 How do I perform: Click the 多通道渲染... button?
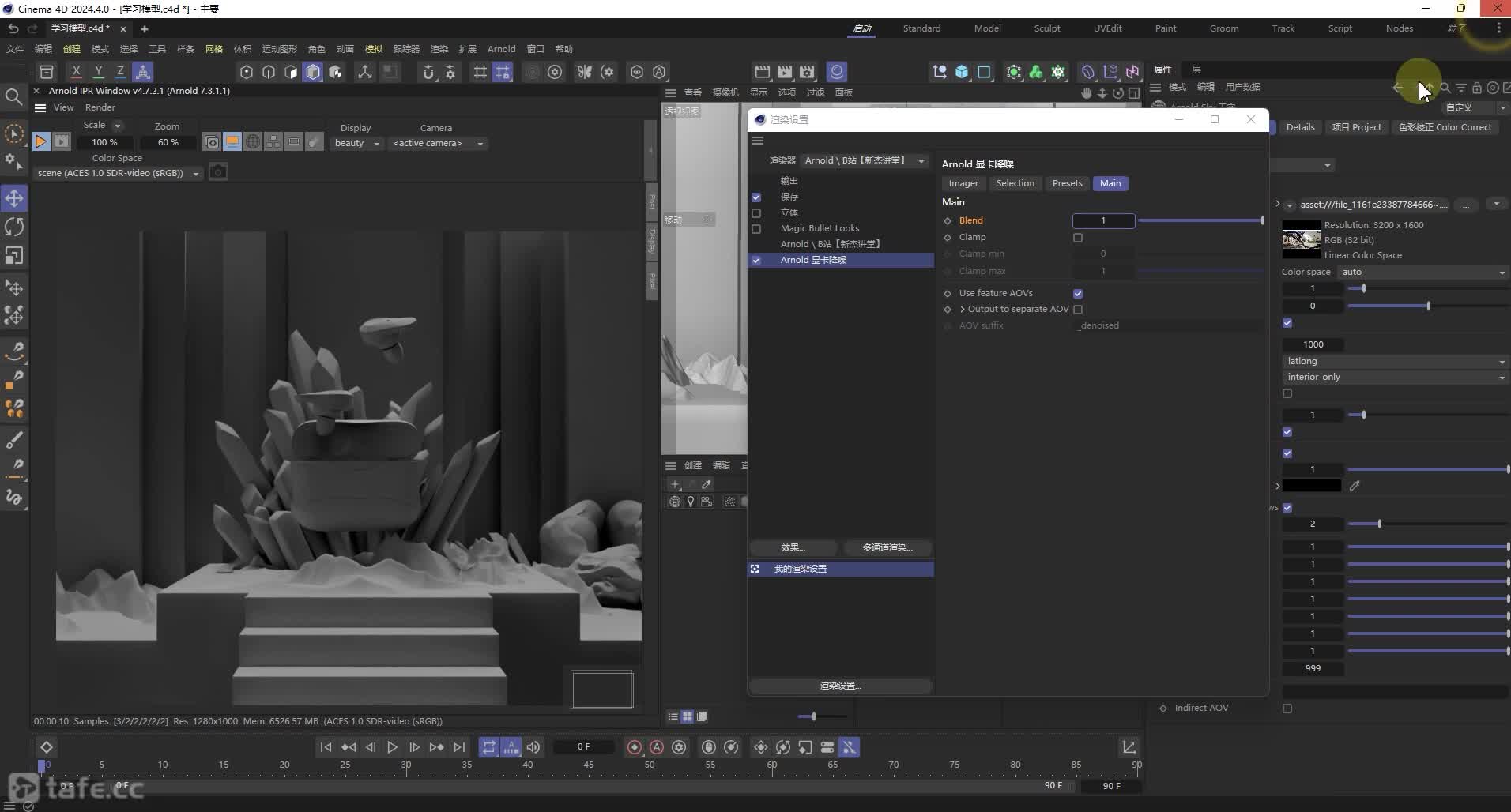[x=887, y=547]
